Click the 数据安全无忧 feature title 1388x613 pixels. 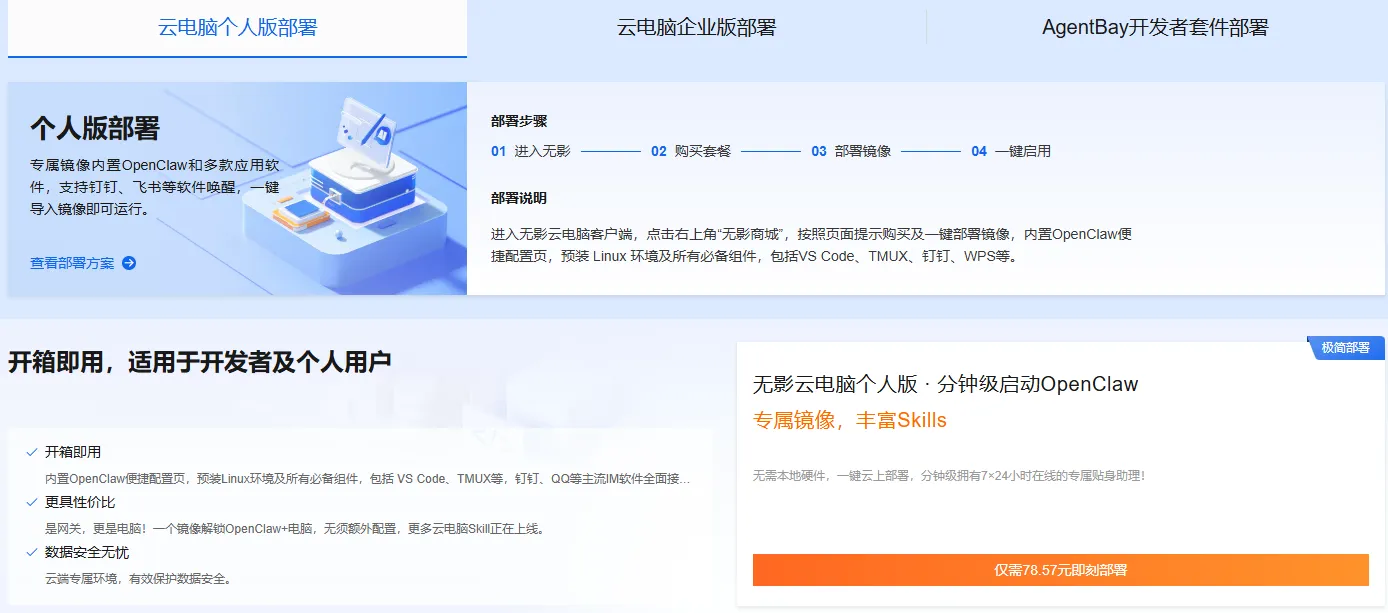[x=87, y=552]
